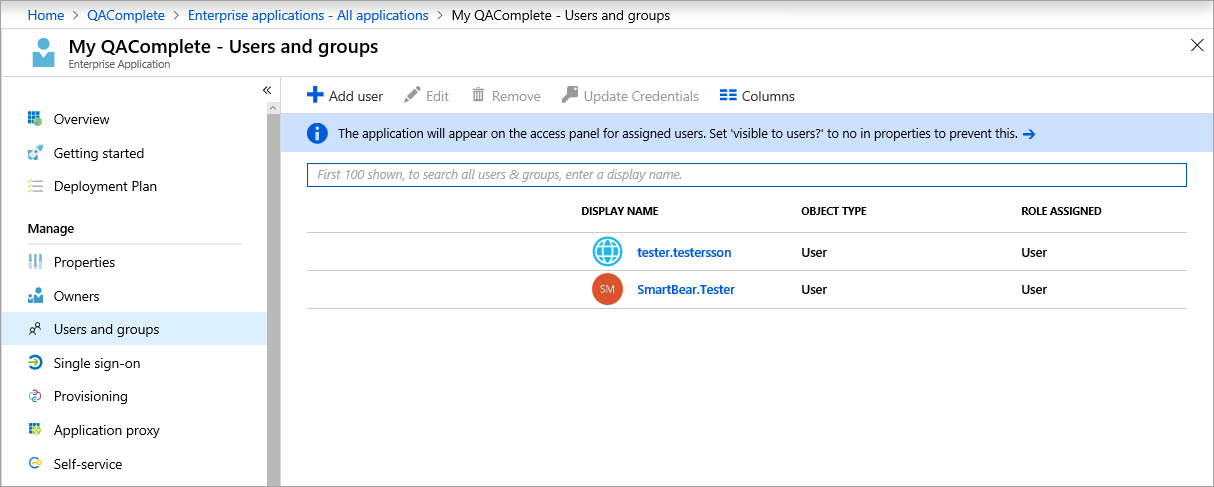Click the tester.testersson globe avatar
This screenshot has width=1214, height=487.
(607, 252)
